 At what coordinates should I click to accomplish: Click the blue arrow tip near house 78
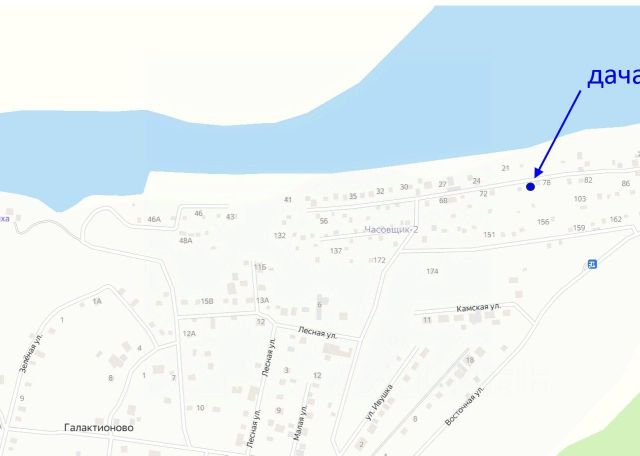point(538,174)
